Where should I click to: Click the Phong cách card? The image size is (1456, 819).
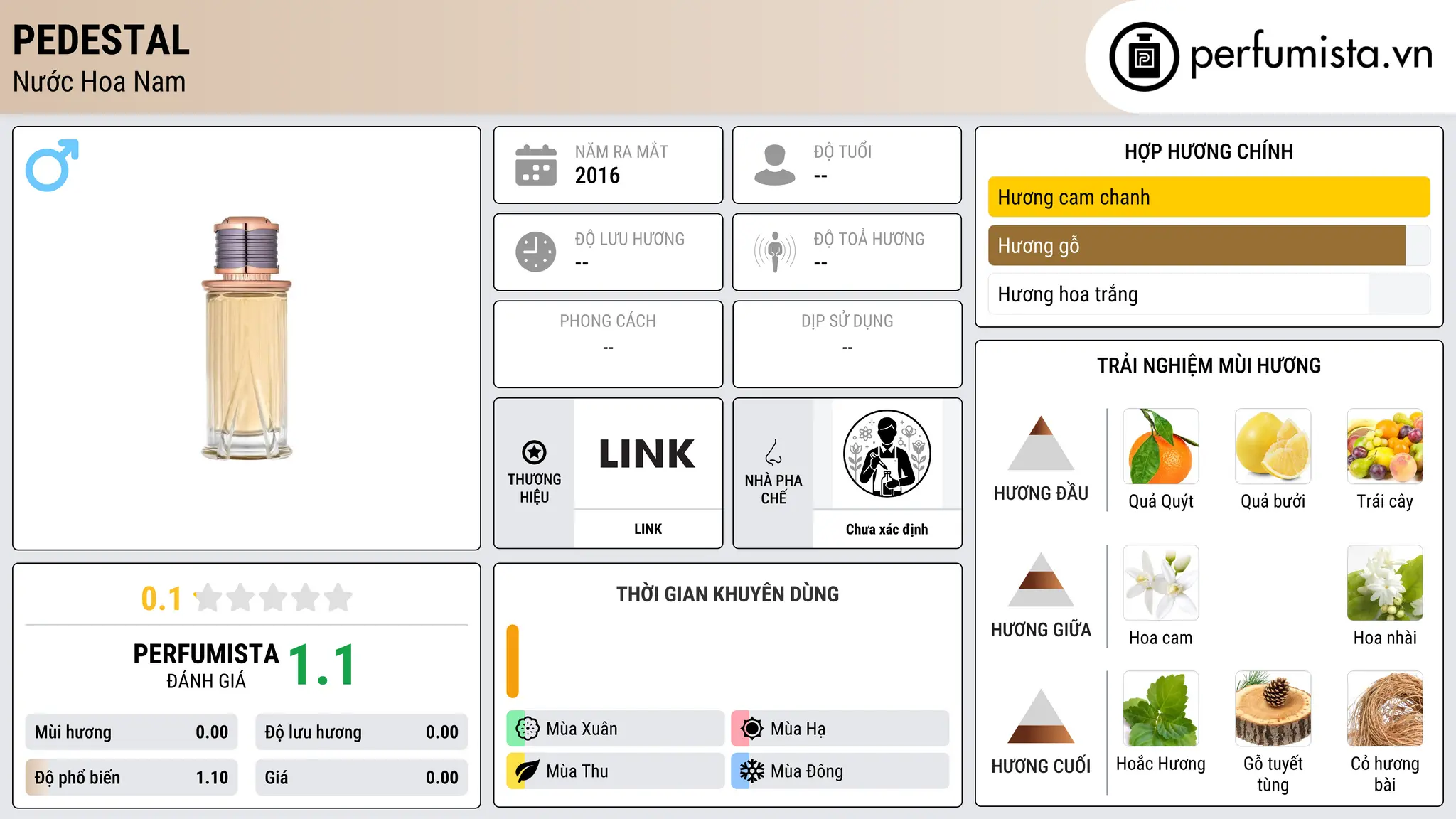[x=608, y=344]
